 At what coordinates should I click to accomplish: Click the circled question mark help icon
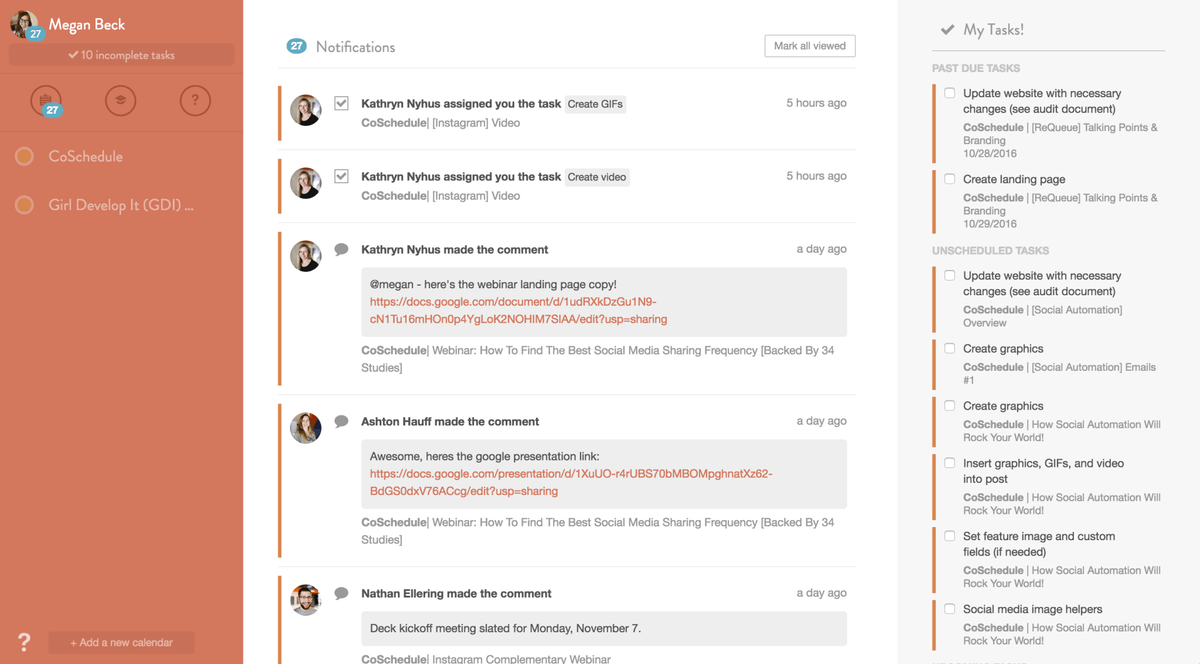click(195, 100)
